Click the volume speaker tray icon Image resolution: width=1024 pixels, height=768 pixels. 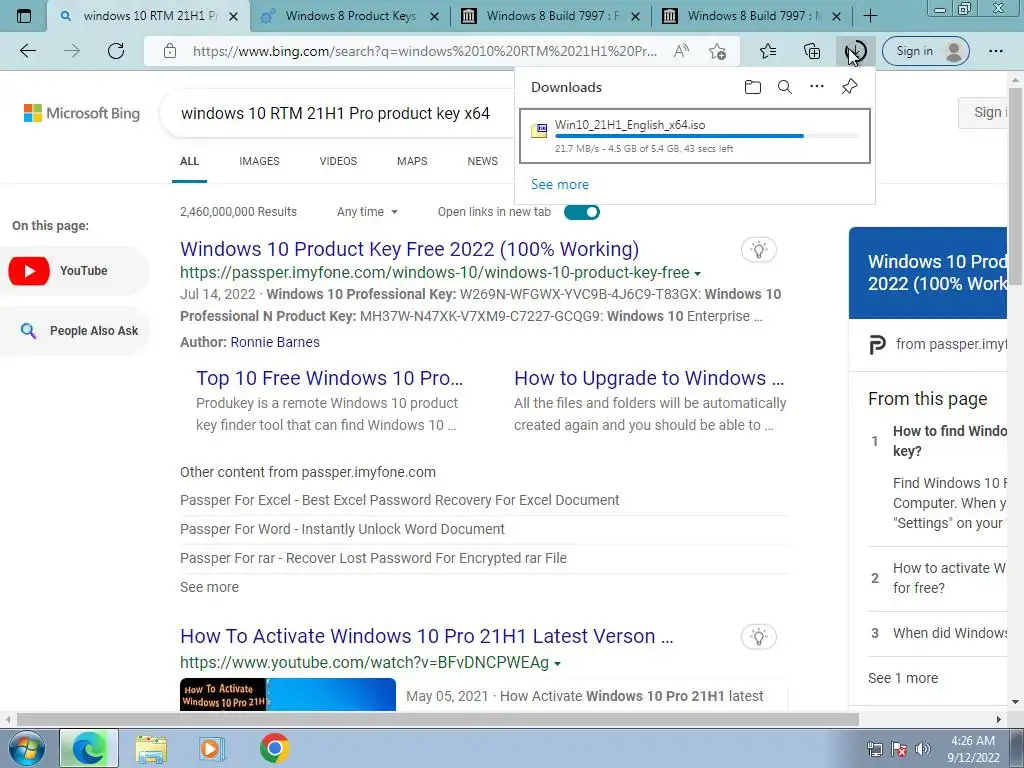(923, 749)
